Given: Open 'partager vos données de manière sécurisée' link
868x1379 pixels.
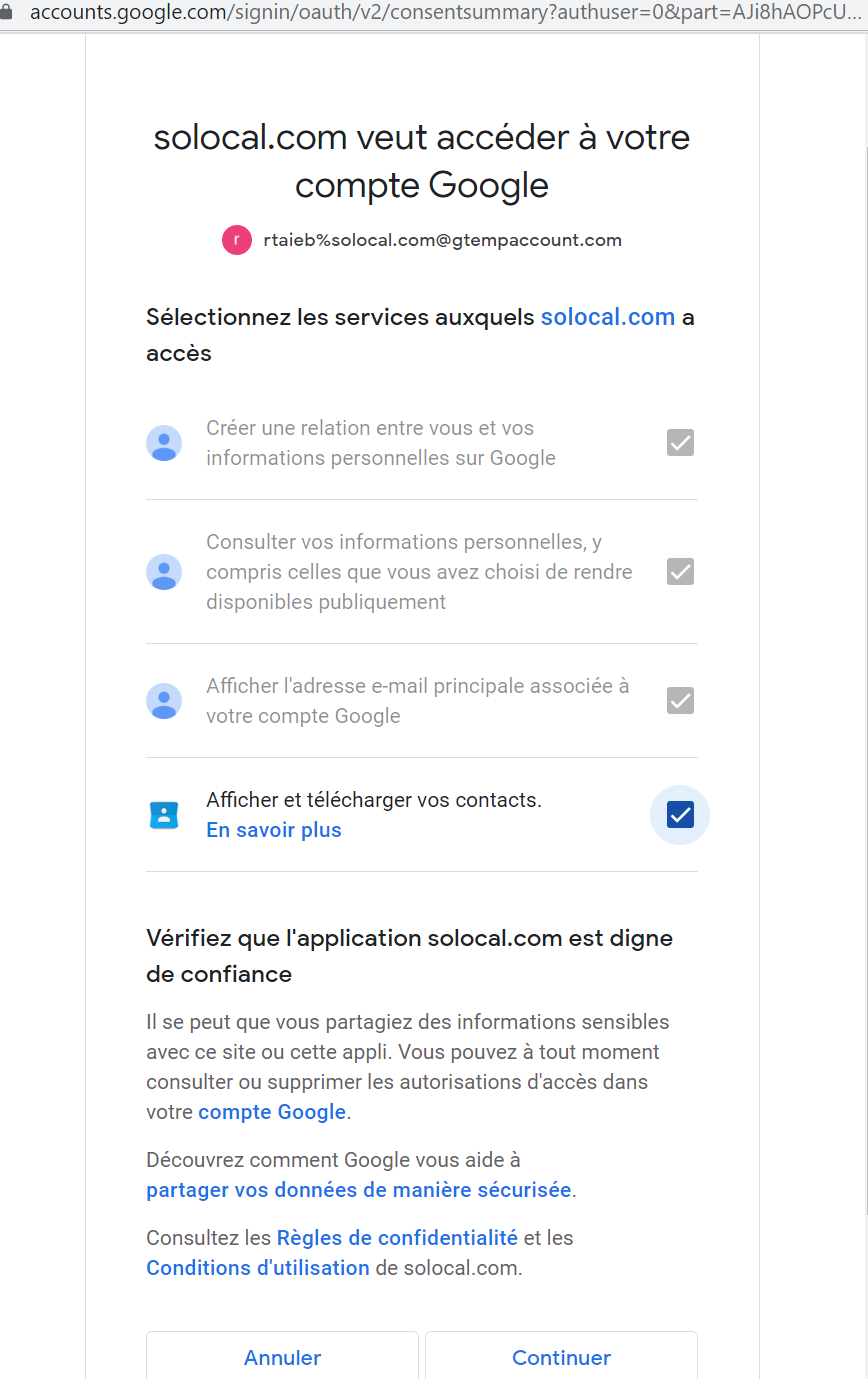Looking at the screenshot, I should (x=359, y=1190).
